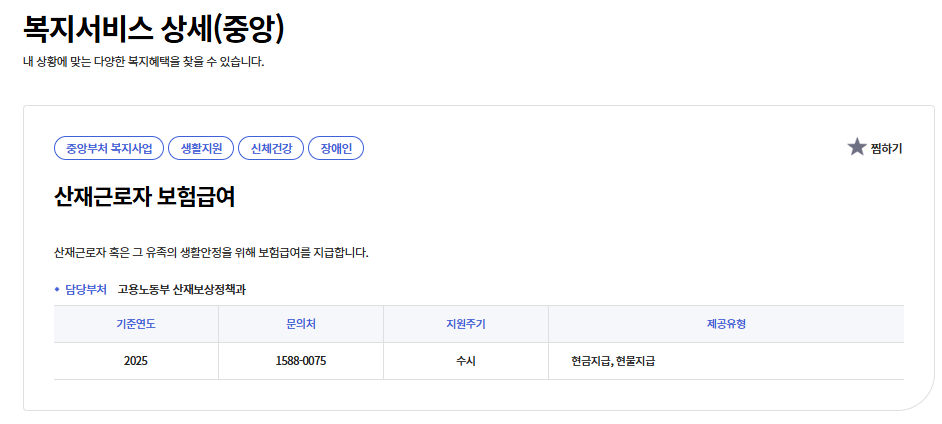Select the 2025 year cell
942x424 pixels.
pyautogui.click(x=136, y=361)
